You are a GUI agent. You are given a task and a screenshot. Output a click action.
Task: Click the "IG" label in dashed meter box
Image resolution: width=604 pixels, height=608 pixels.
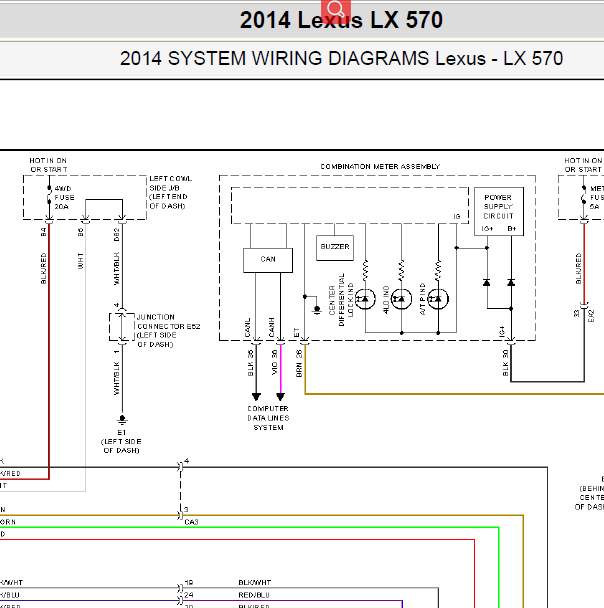pyautogui.click(x=457, y=216)
